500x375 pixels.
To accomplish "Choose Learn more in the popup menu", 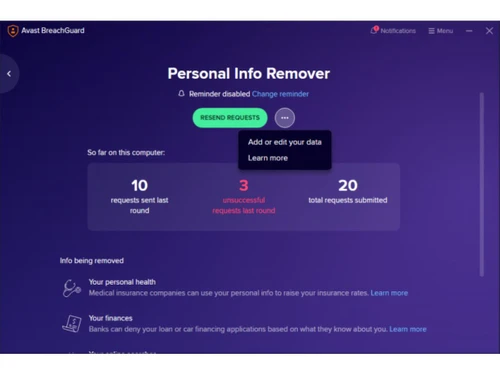I will (x=268, y=158).
